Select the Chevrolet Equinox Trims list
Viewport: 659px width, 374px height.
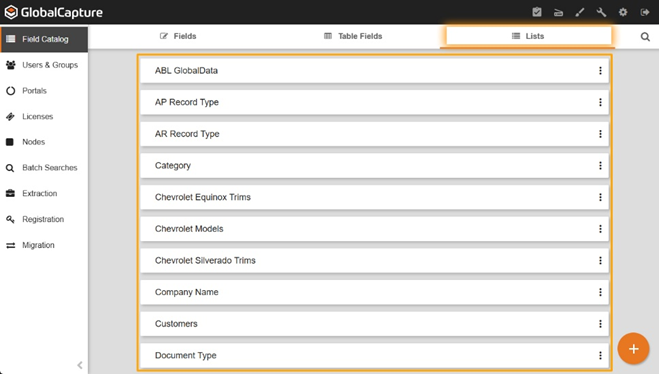(x=374, y=197)
